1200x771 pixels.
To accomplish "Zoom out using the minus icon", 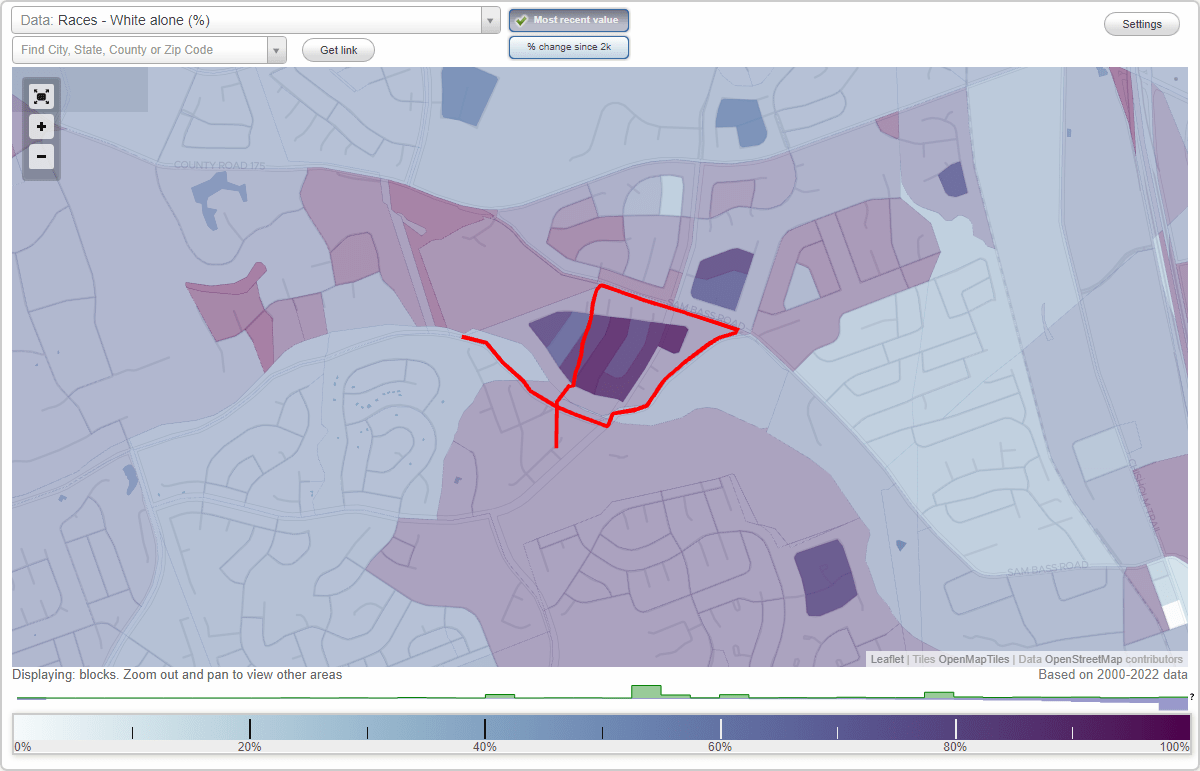I will coord(41,156).
